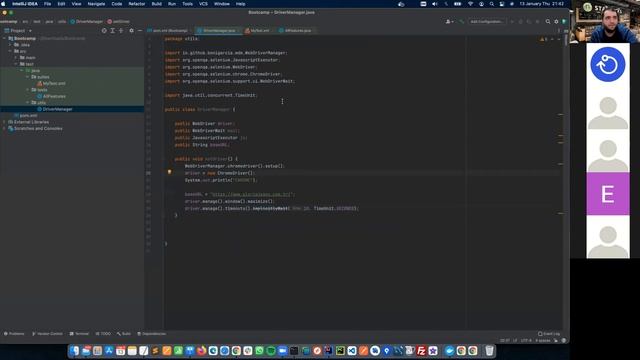The width and height of the screenshot is (640, 360).
Task: Hide the Project tool window
Action: coord(140,31)
